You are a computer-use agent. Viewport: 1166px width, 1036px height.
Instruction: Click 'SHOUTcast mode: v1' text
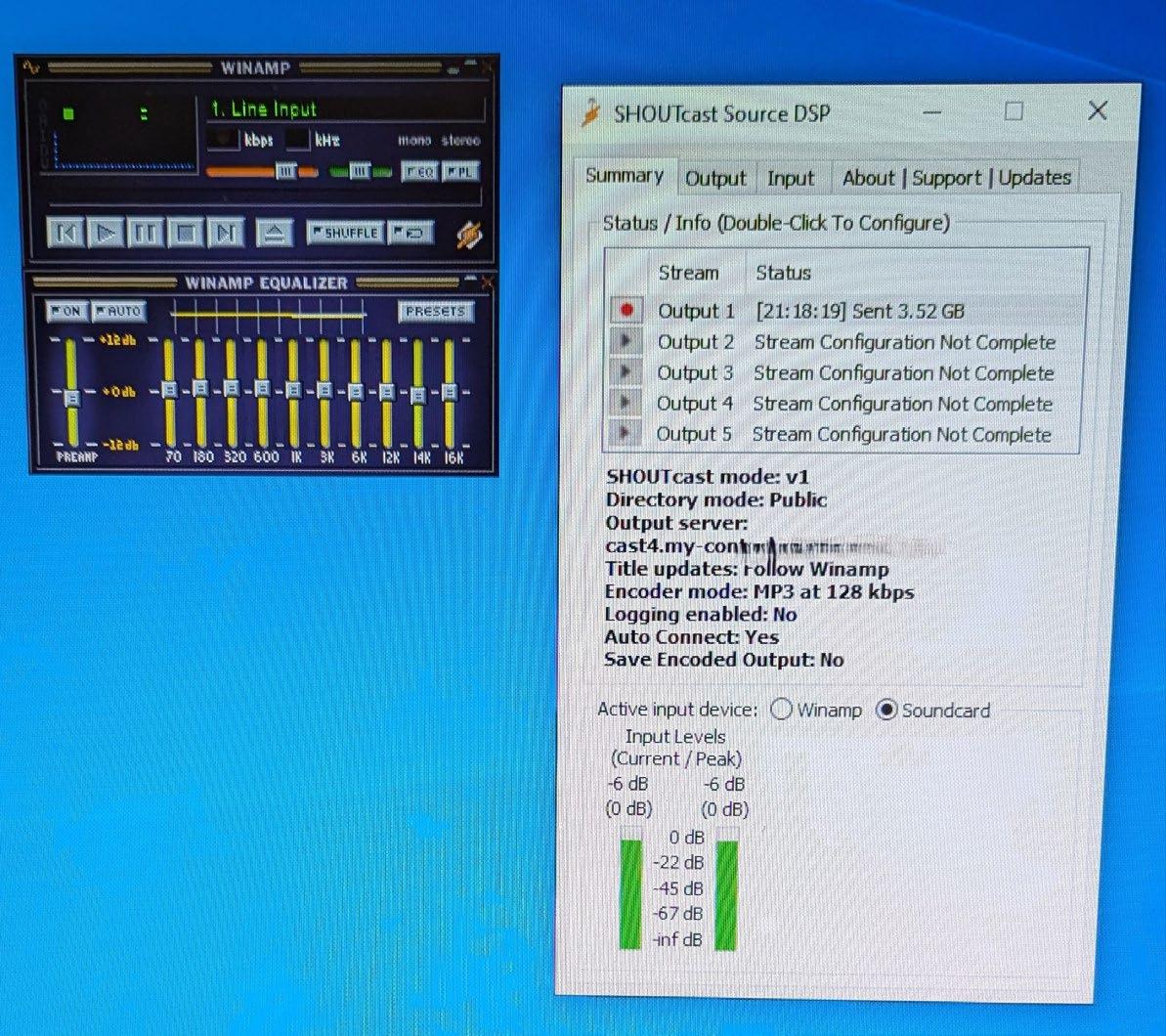tap(708, 477)
